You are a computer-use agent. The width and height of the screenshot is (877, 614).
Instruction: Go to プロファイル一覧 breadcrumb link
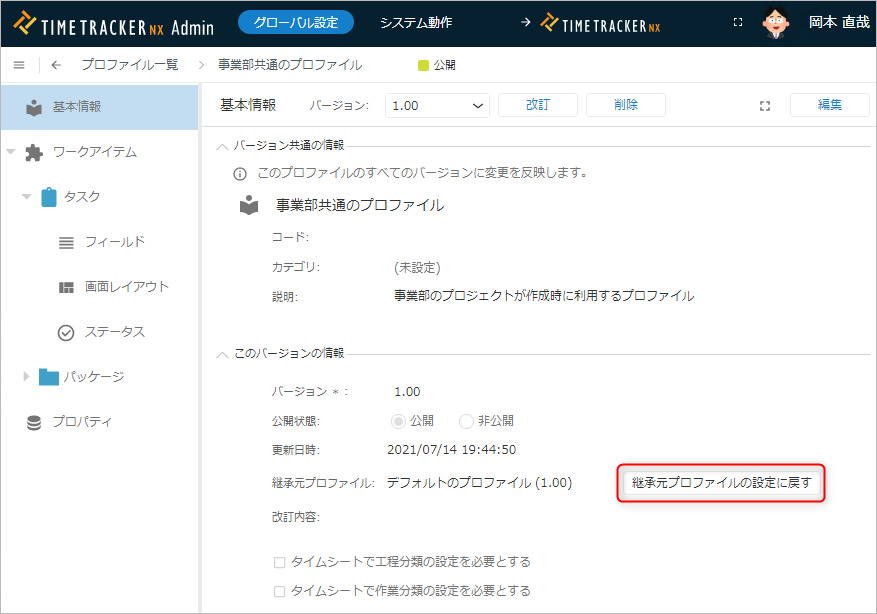(129, 65)
